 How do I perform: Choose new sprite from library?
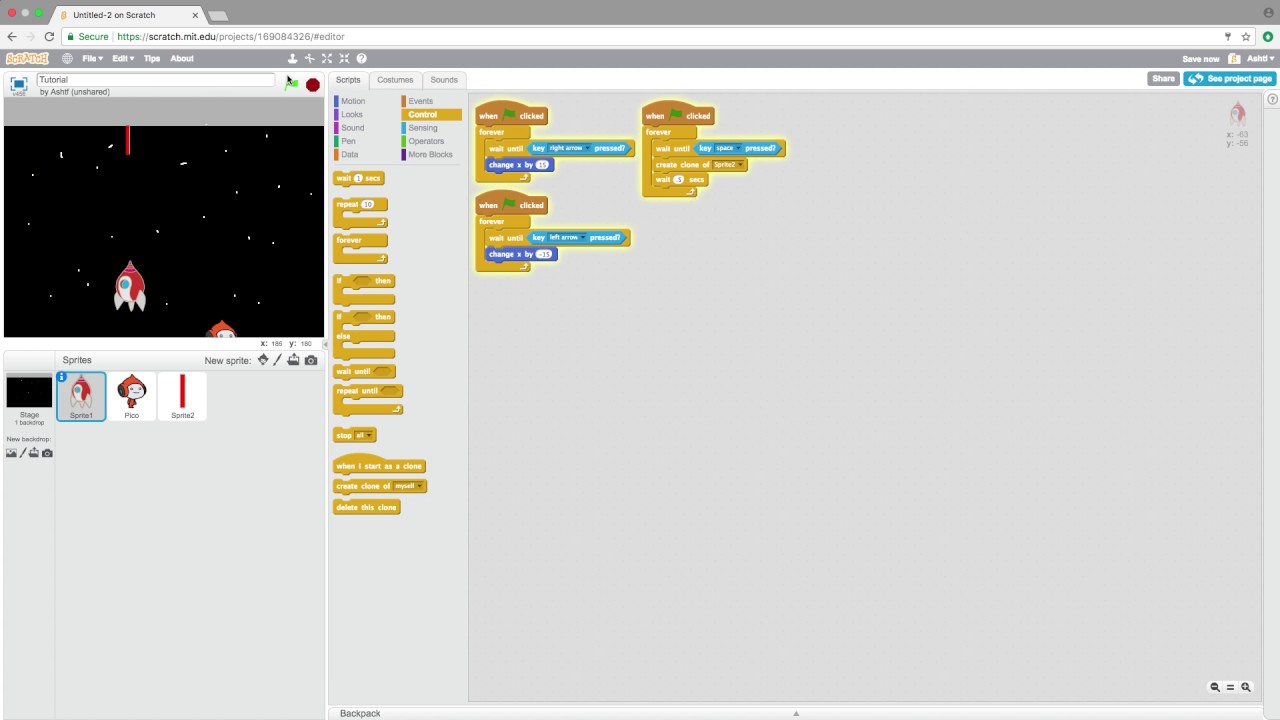[x=263, y=360]
